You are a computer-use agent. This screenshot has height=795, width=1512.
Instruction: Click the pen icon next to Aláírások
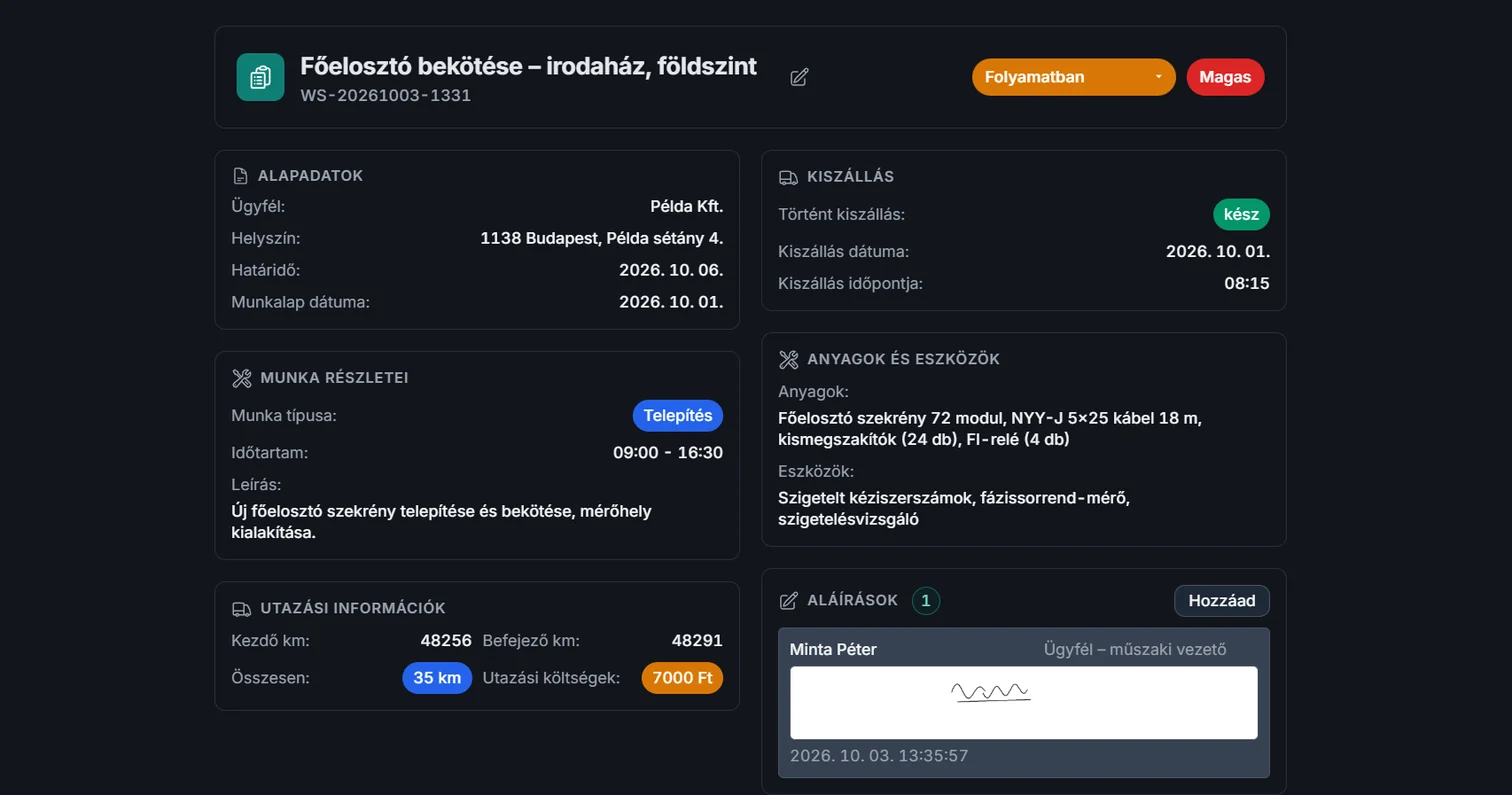(x=788, y=601)
